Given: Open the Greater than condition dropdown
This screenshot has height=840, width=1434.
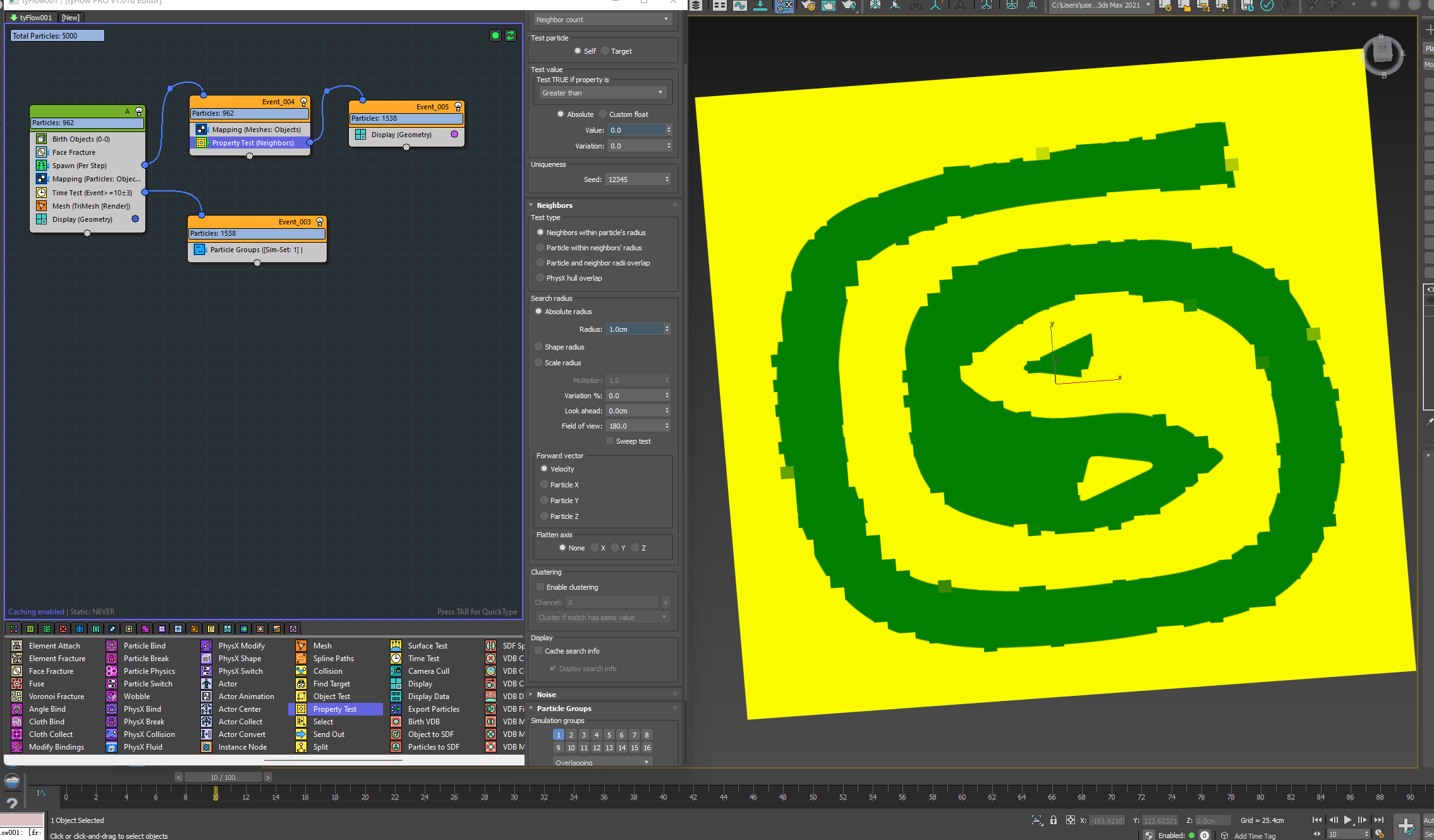Looking at the screenshot, I should coord(602,93).
